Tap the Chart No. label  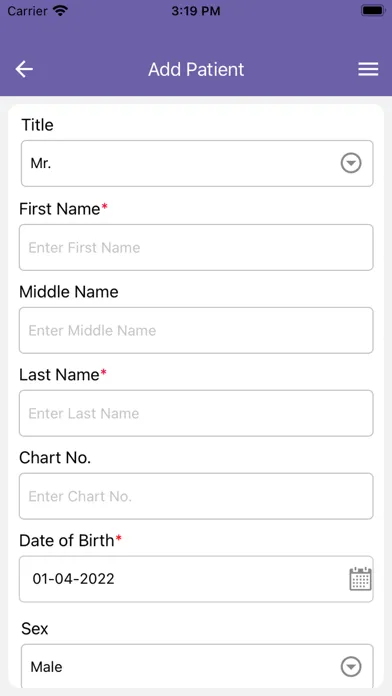coord(55,458)
